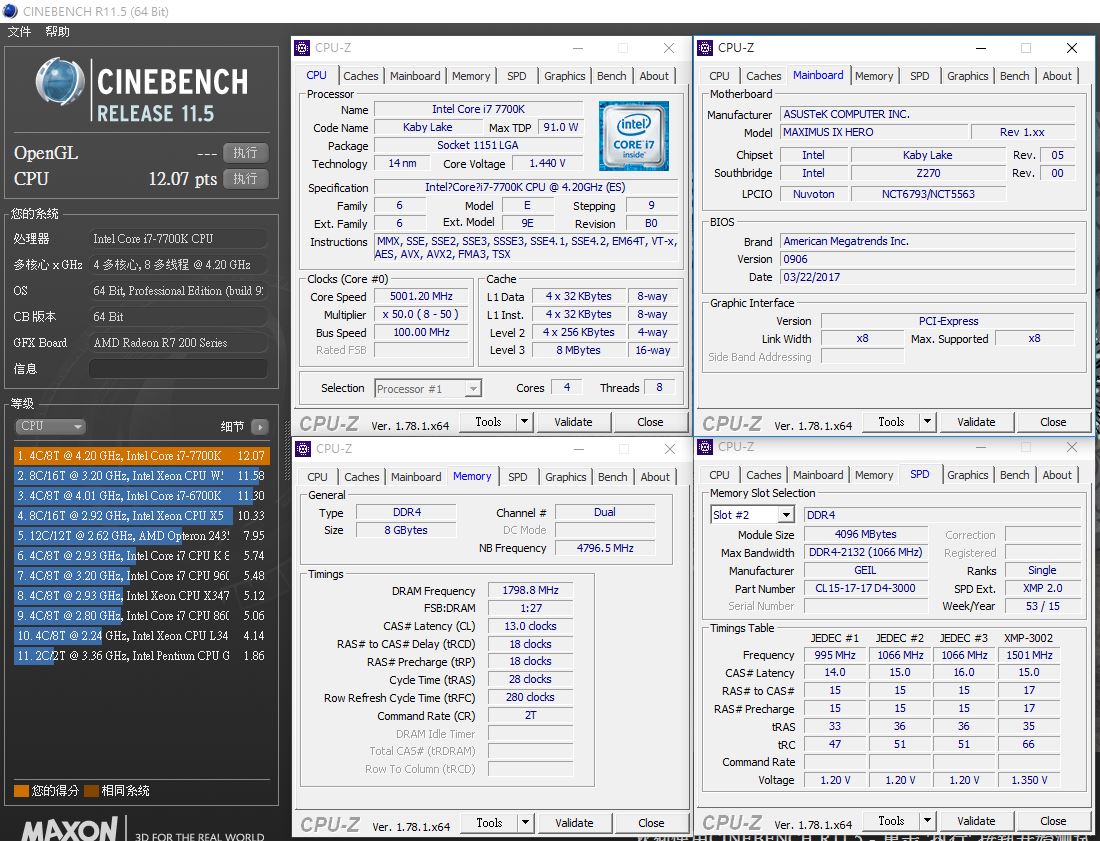This screenshot has width=1100, height=841.
Task: Switch to Caches tab in top-left CPU-Z window
Action: coord(361,76)
